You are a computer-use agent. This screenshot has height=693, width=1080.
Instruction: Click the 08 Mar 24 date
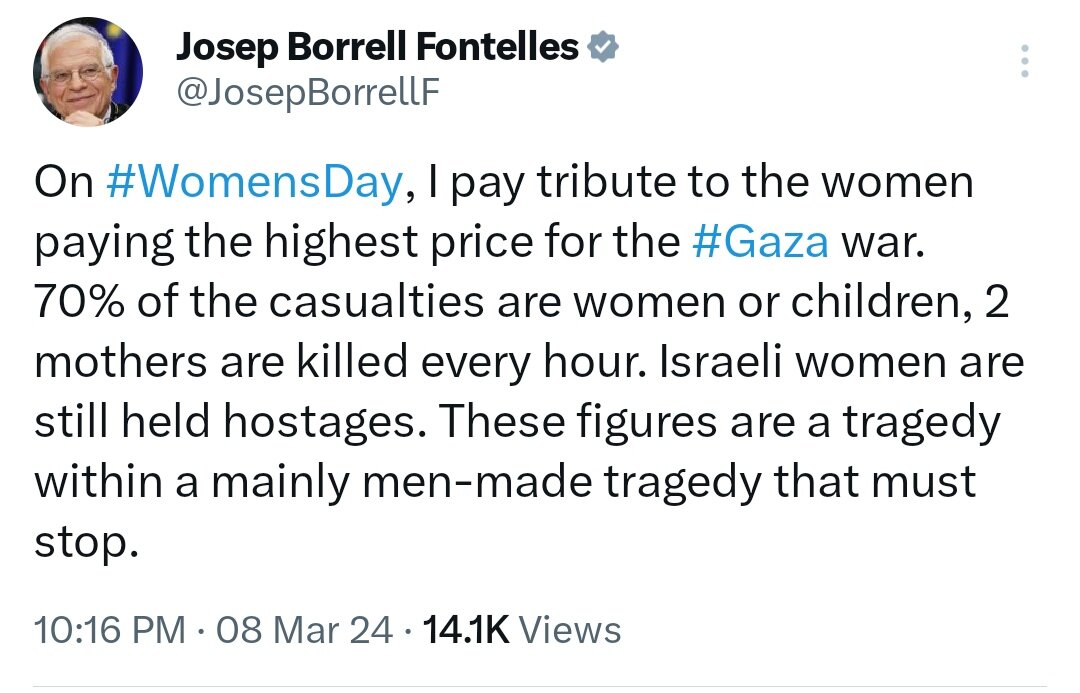tap(306, 630)
